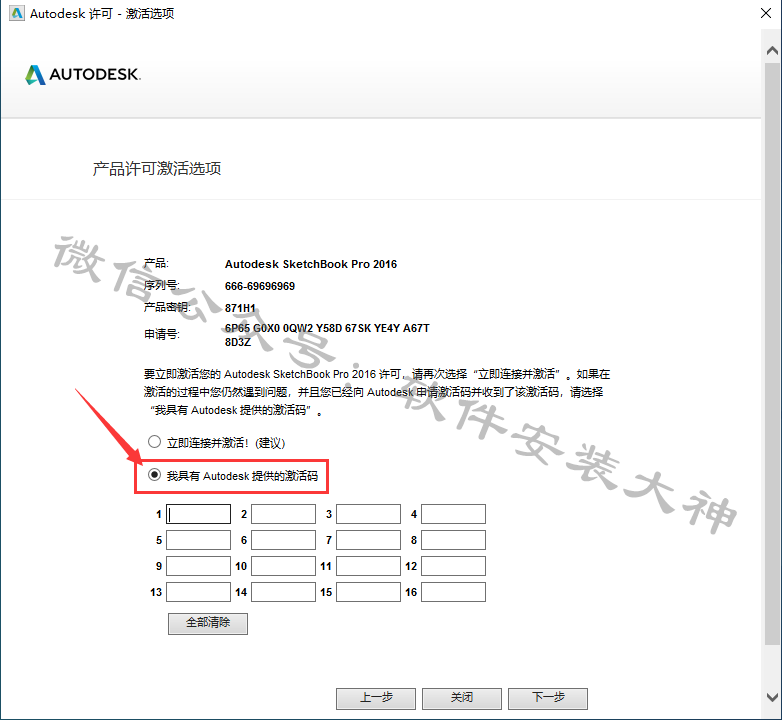The width and height of the screenshot is (782, 720).
Task: Click the 序列号 label
Action: (162, 285)
